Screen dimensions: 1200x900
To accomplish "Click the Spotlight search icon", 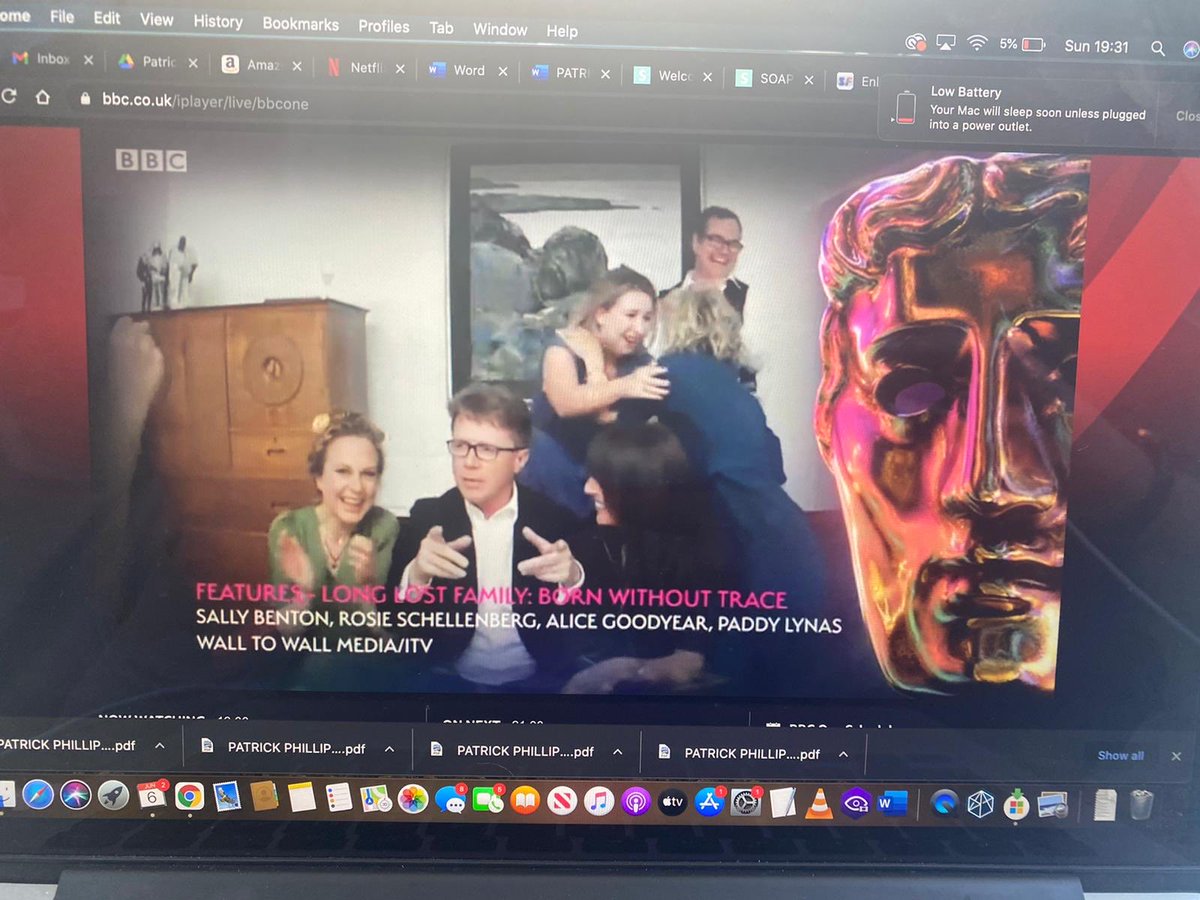I will 1157,47.
